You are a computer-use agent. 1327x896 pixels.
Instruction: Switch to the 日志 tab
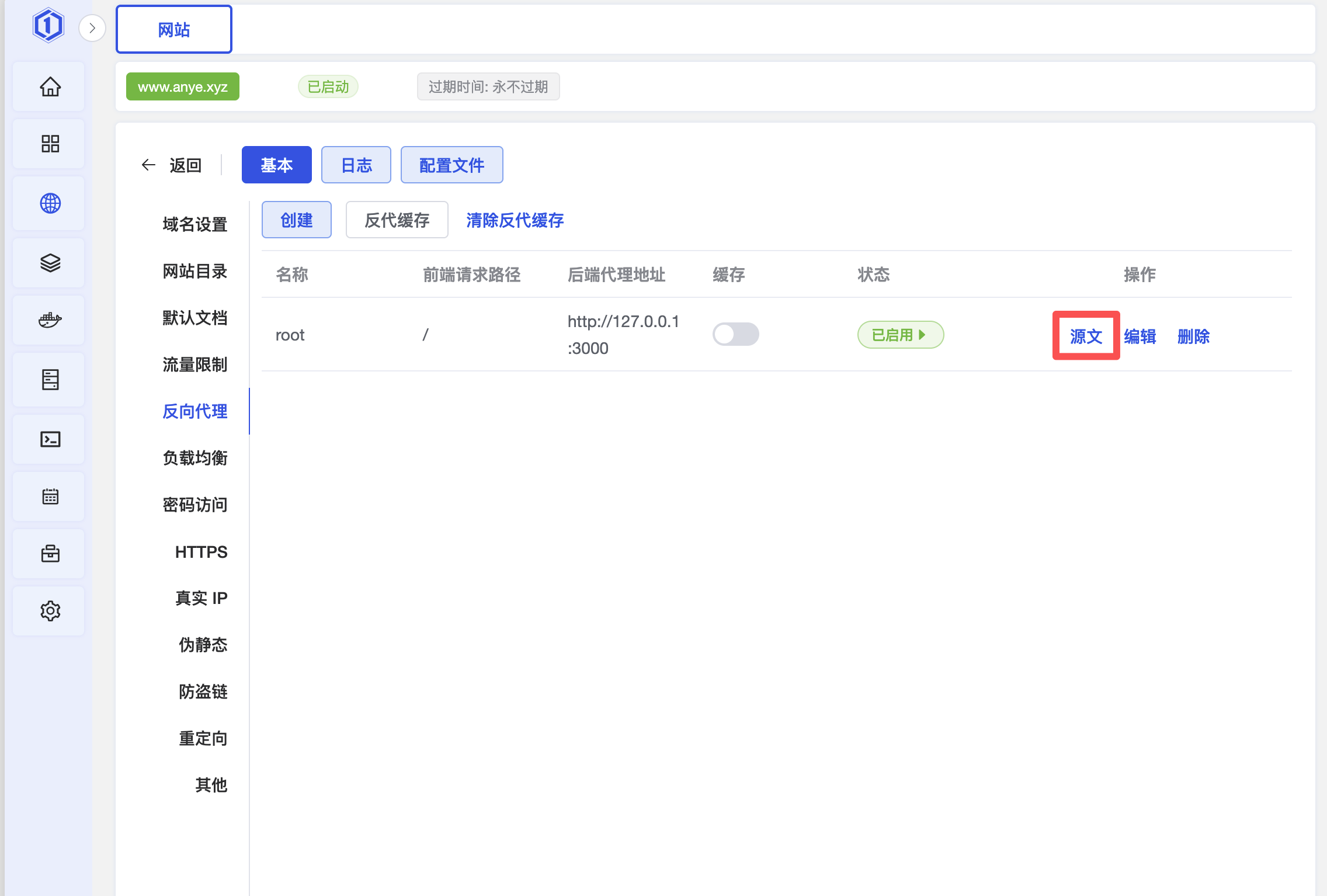[x=356, y=165]
